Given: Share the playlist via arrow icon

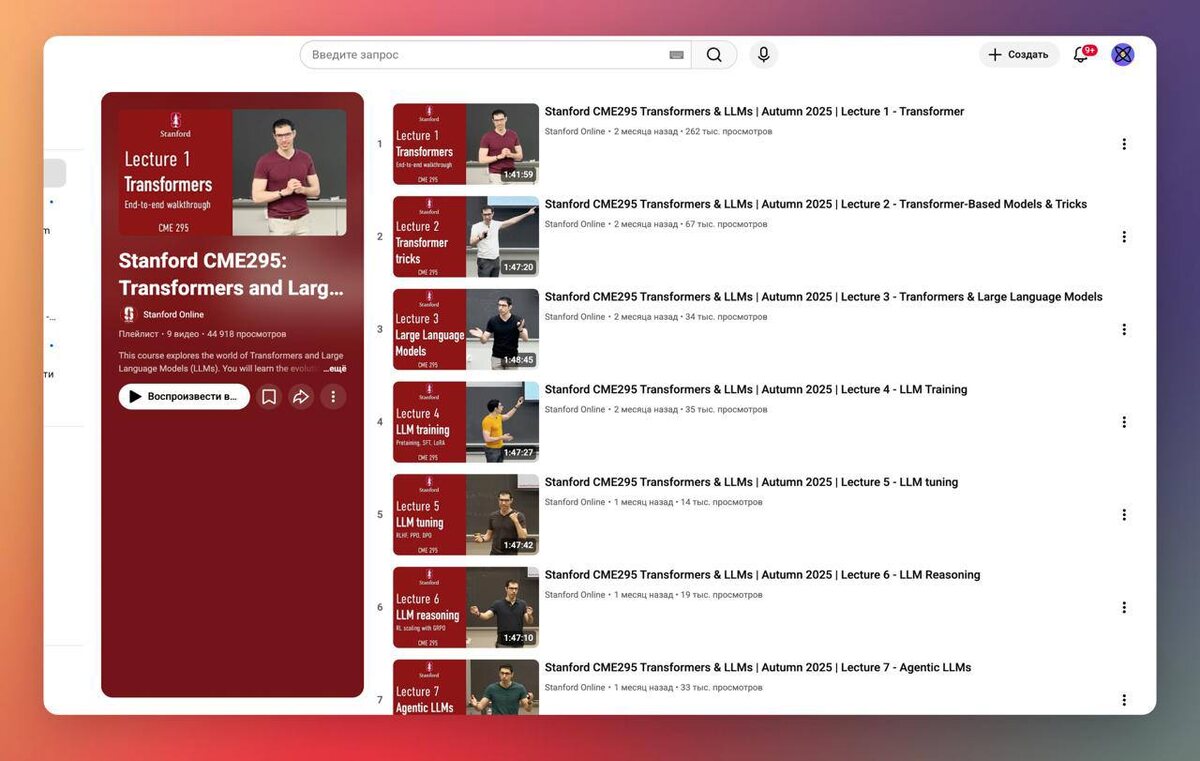Looking at the screenshot, I should pyautogui.click(x=301, y=397).
